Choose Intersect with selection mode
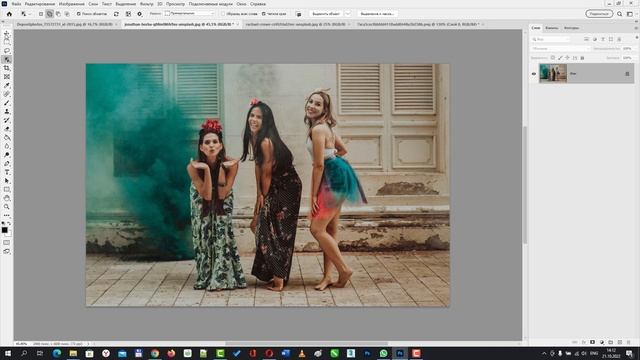The height and width of the screenshot is (360, 640). 67,14
